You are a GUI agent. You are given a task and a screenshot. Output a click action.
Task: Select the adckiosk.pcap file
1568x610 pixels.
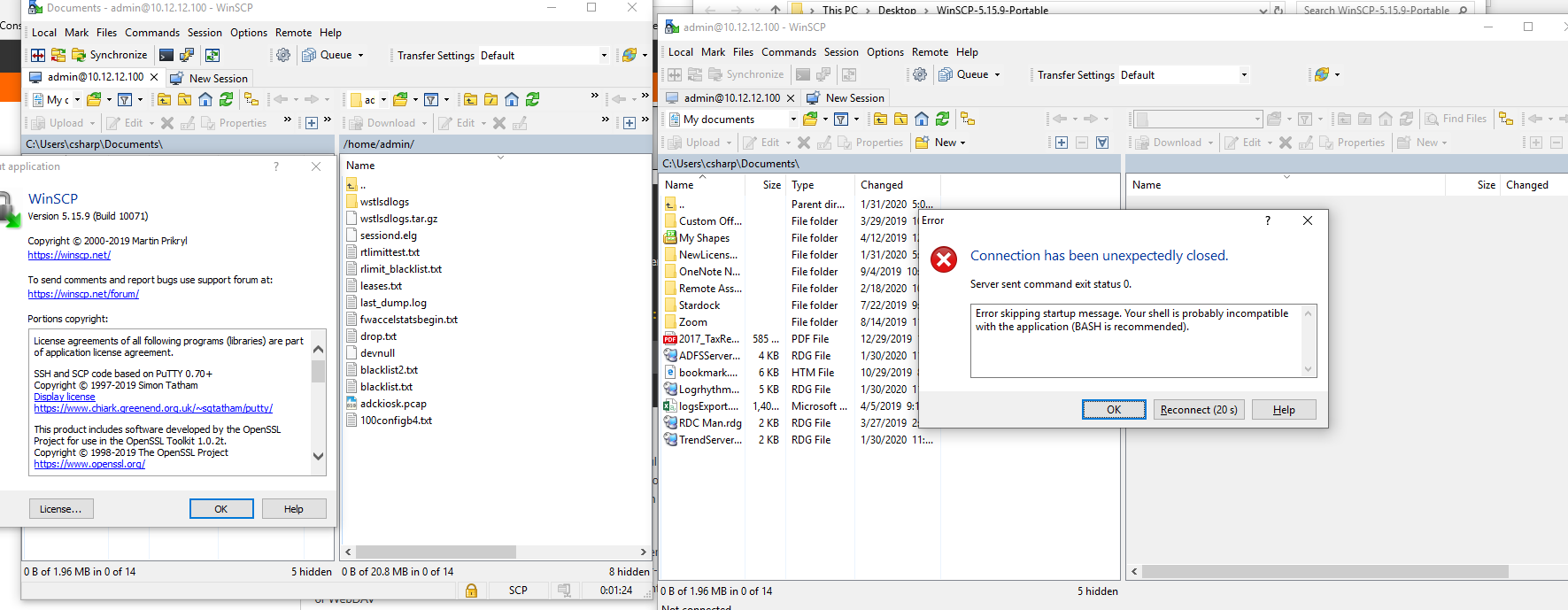393,404
